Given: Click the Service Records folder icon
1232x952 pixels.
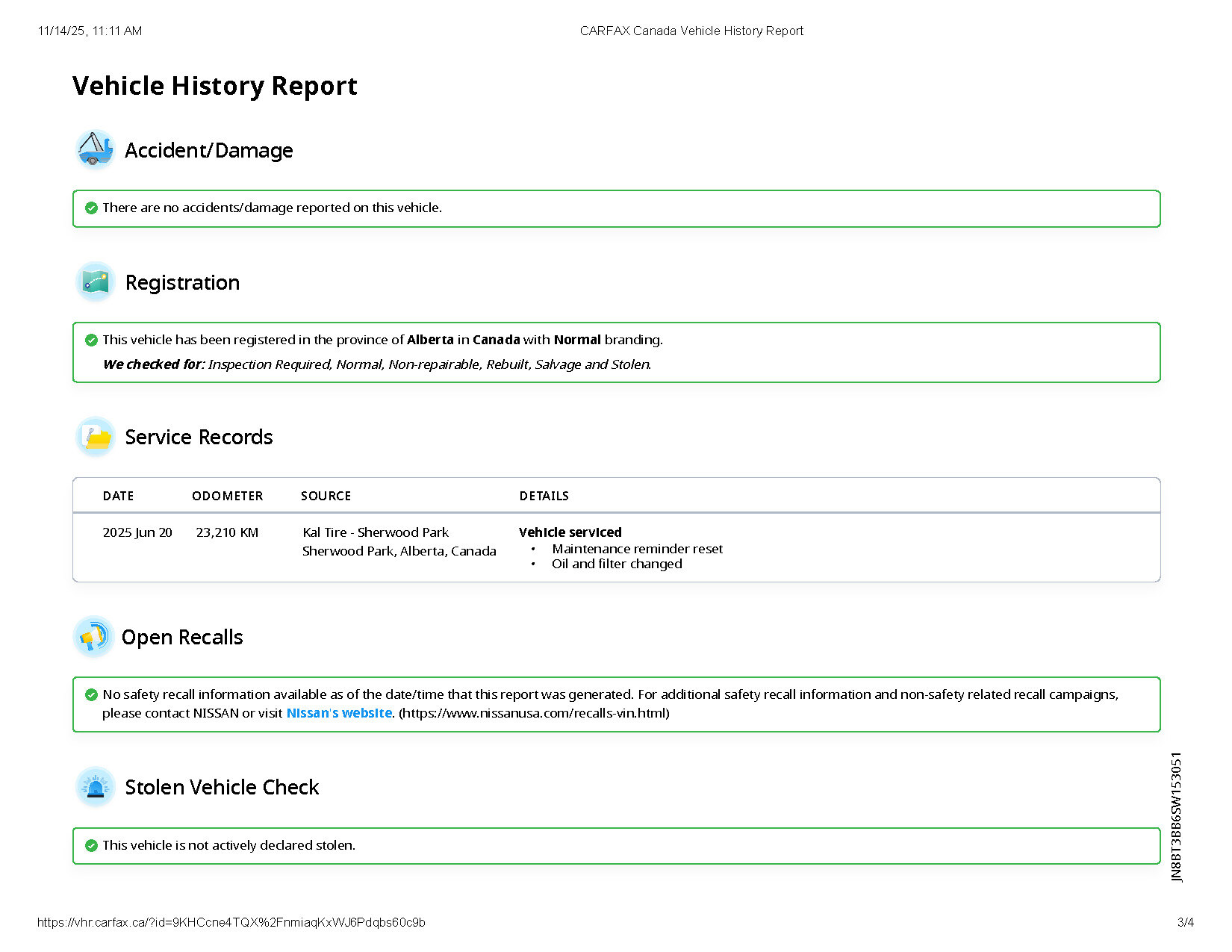Looking at the screenshot, I should (x=95, y=437).
